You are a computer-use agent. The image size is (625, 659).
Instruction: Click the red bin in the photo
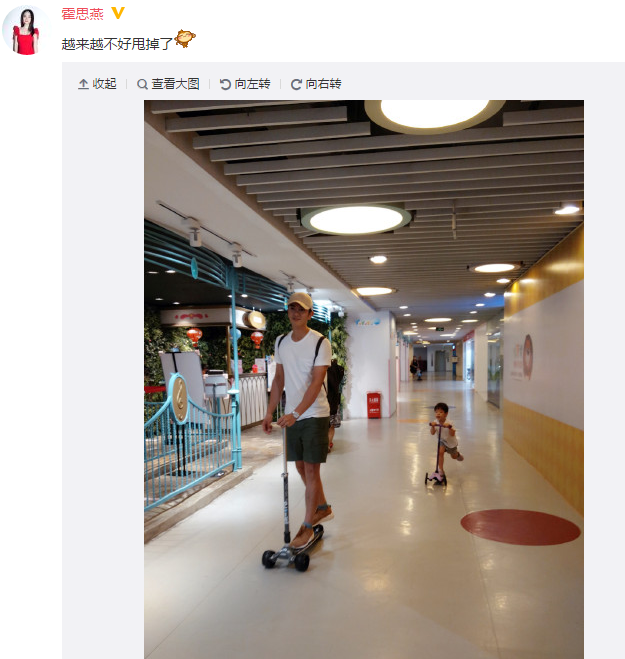tap(374, 405)
